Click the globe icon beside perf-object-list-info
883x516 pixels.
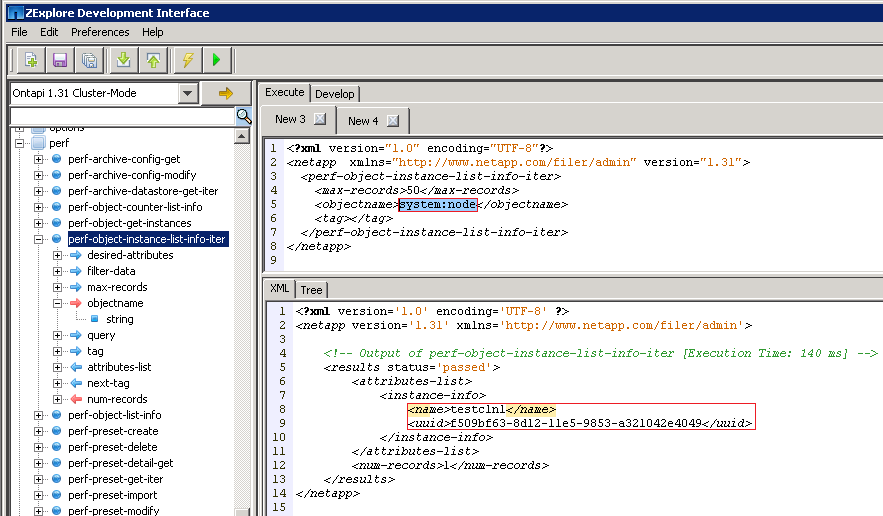coord(56,415)
